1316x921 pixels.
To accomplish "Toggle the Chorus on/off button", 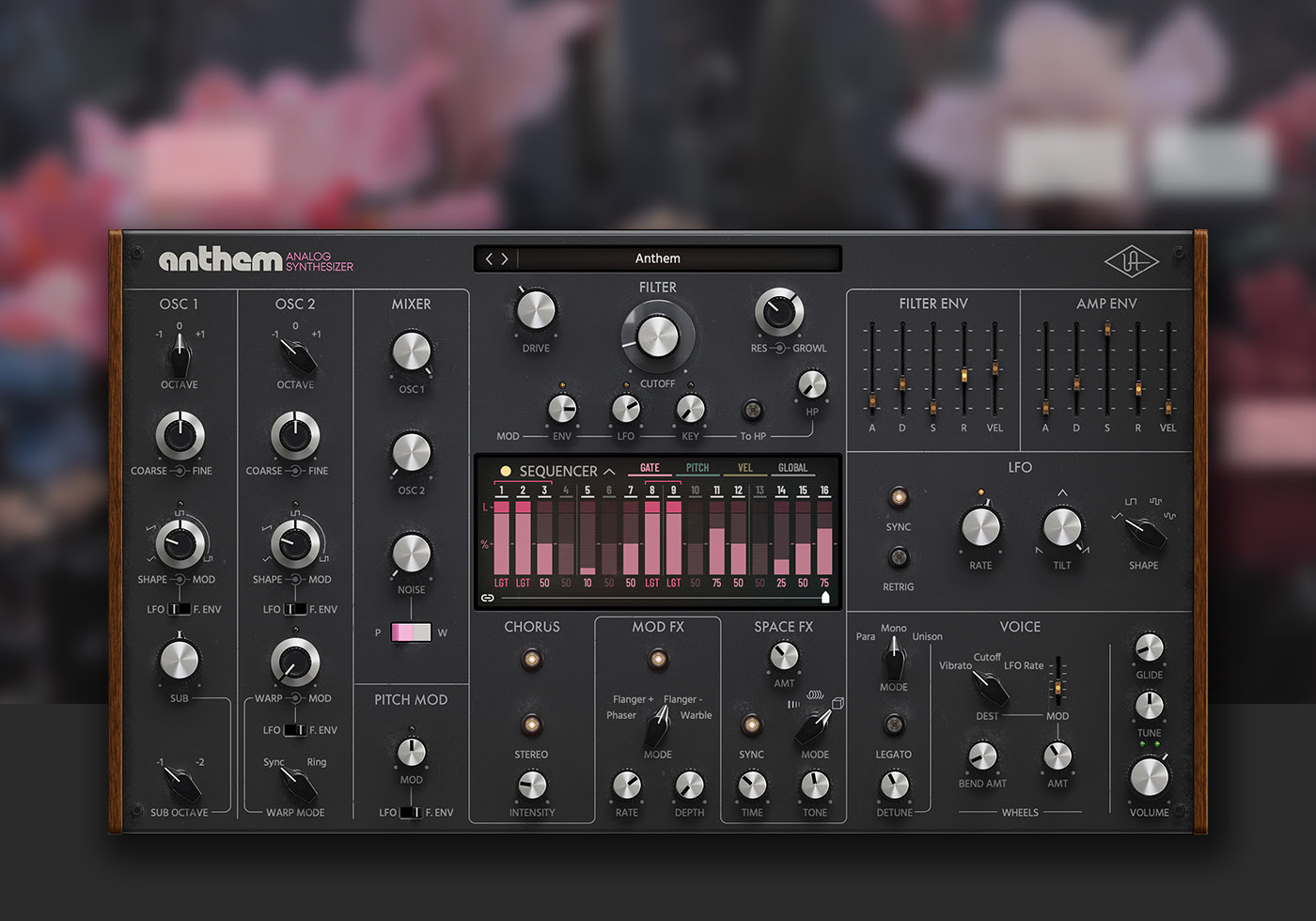I will 532,660.
